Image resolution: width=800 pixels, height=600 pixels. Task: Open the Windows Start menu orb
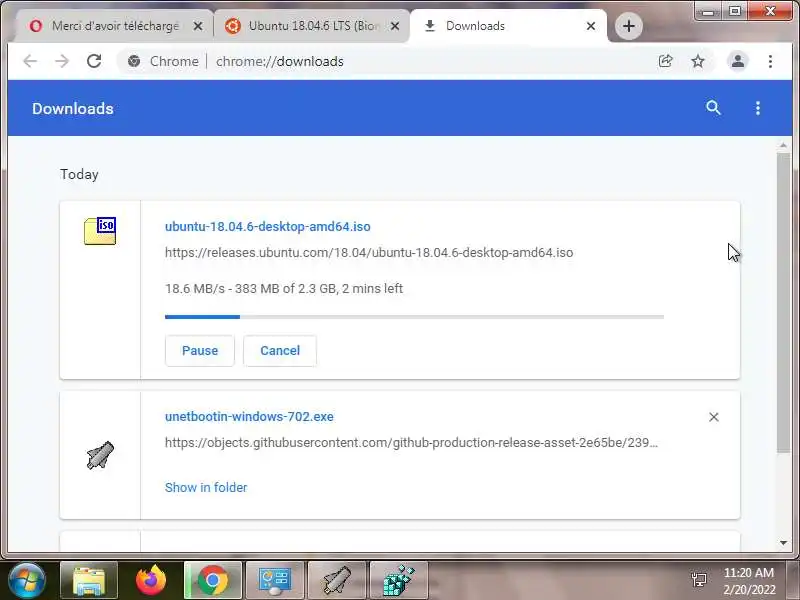pos(27,580)
